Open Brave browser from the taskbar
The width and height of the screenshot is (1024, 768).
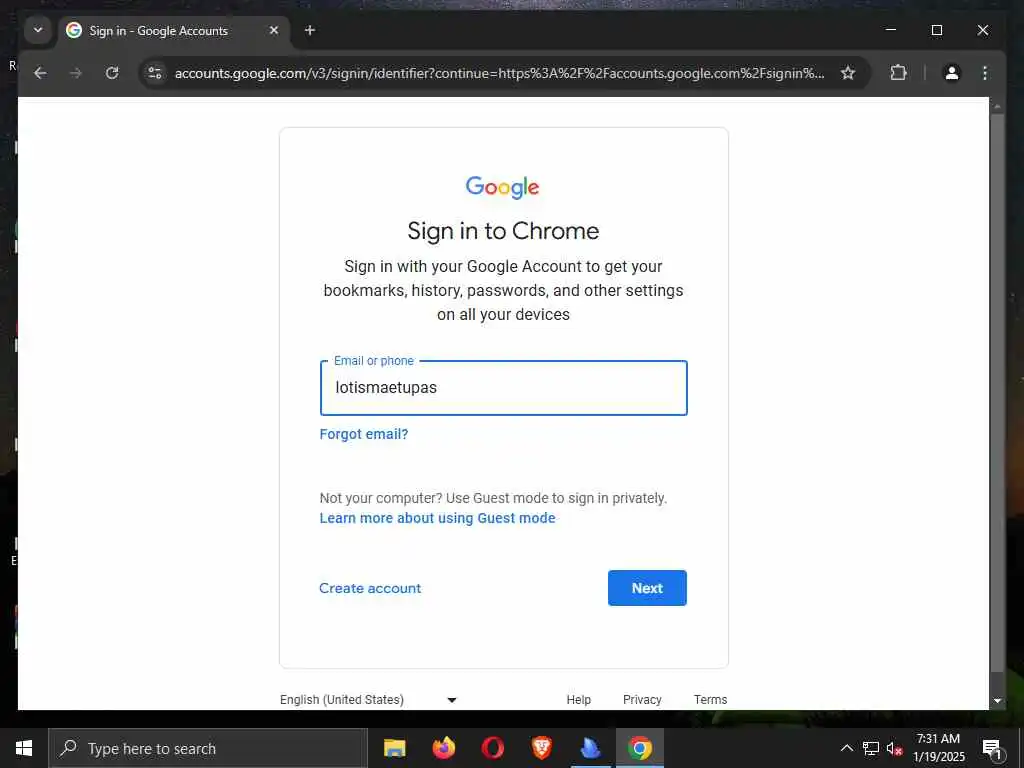tap(541, 748)
